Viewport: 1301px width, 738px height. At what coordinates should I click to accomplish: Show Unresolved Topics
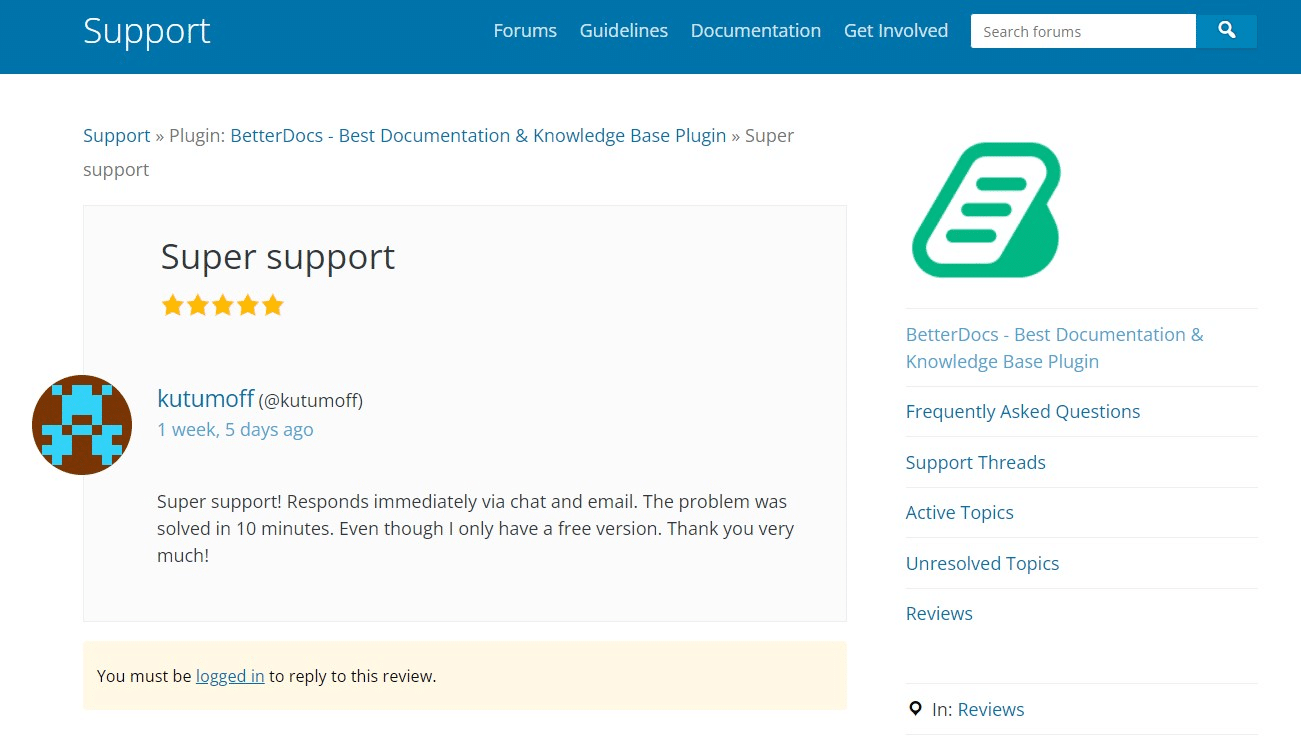coord(982,563)
